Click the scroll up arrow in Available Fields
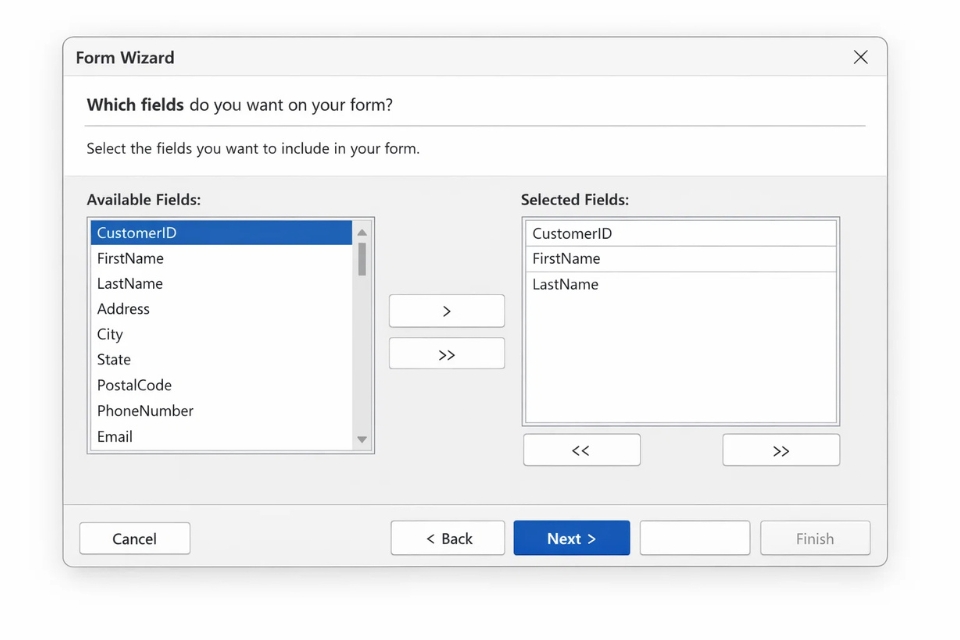 click(362, 233)
